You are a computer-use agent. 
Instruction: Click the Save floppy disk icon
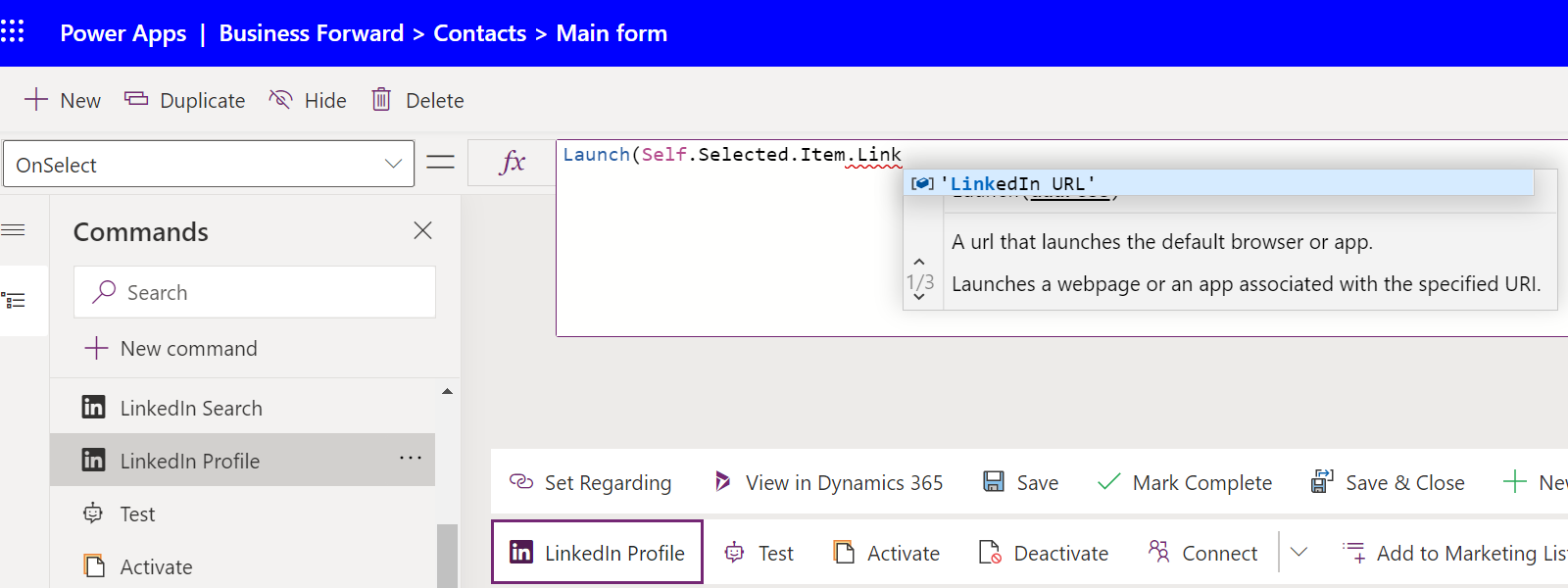click(994, 481)
